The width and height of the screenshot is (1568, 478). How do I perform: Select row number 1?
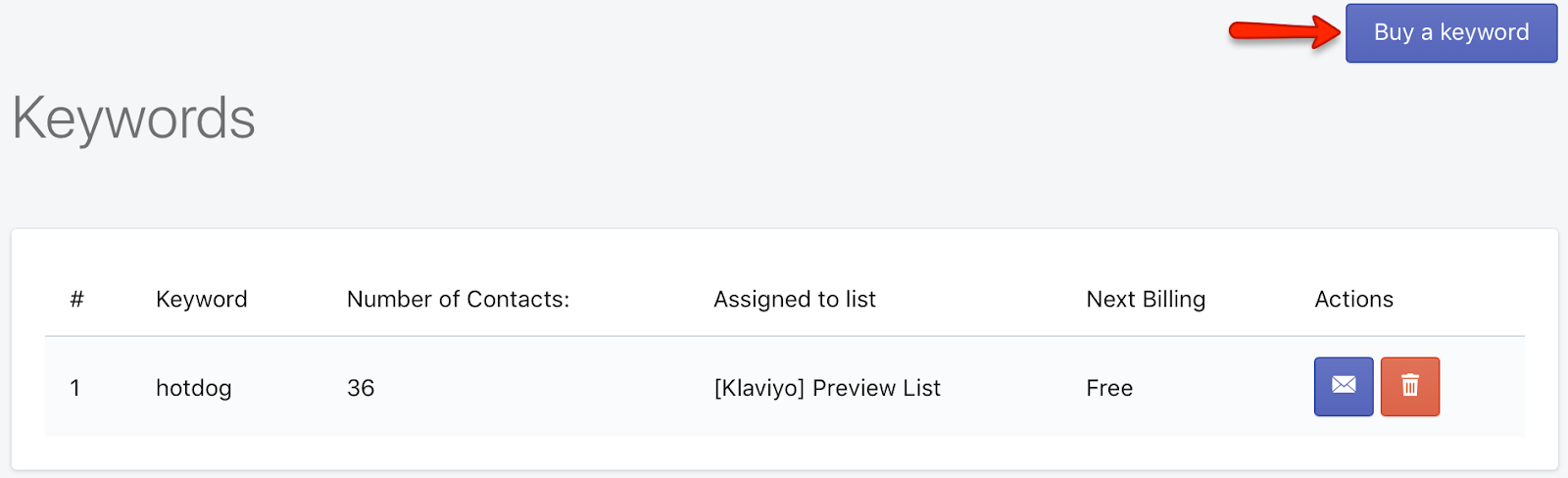pyautogui.click(x=74, y=388)
